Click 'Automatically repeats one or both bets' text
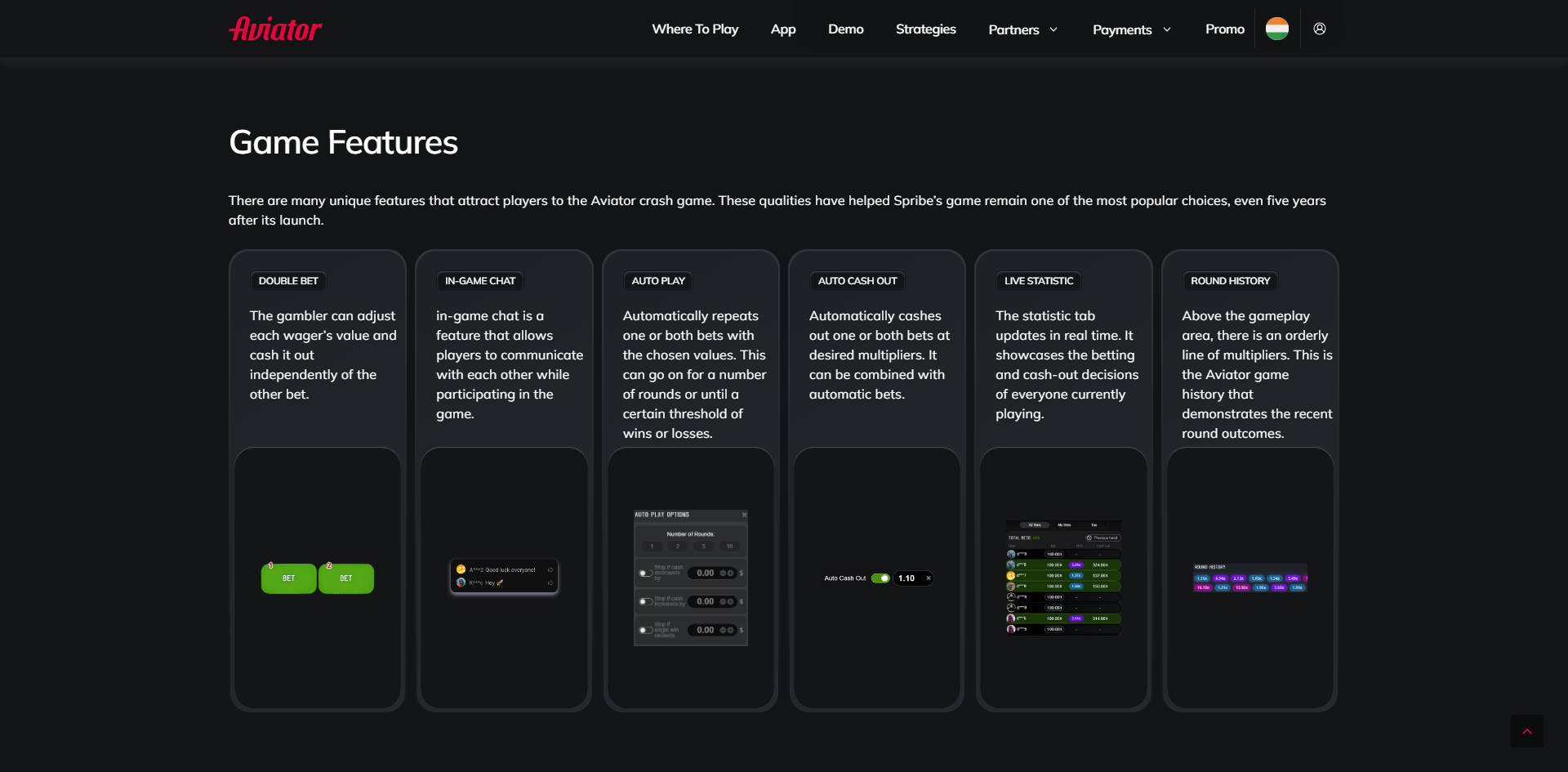 click(x=694, y=374)
